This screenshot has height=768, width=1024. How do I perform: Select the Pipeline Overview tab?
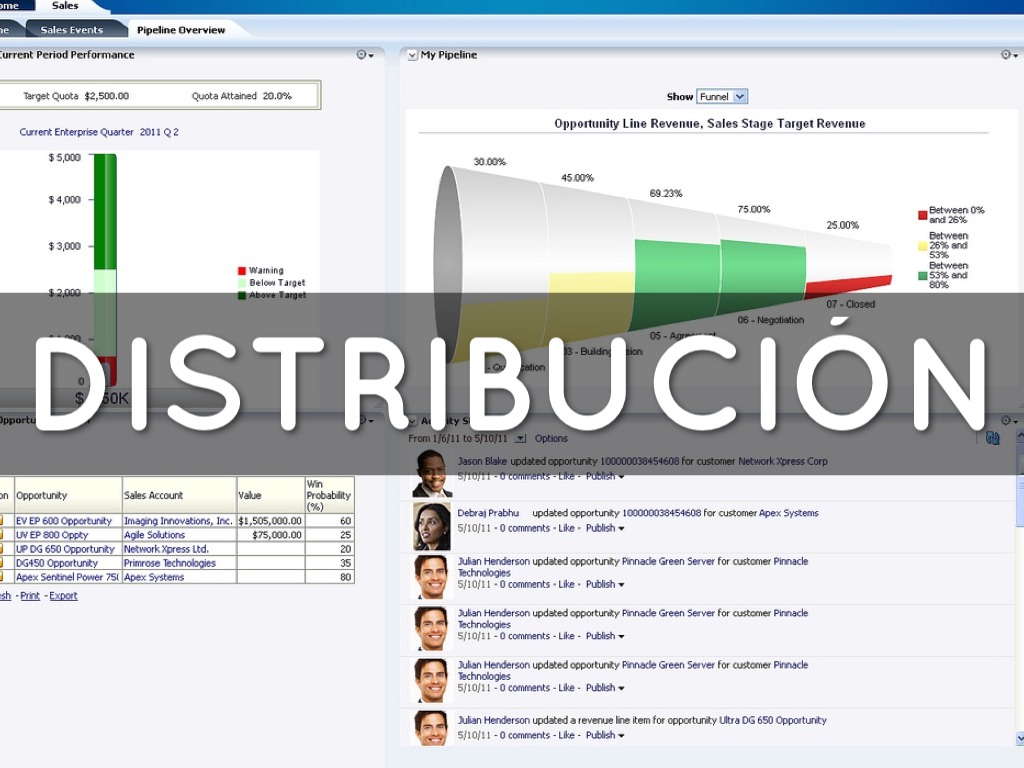point(181,30)
